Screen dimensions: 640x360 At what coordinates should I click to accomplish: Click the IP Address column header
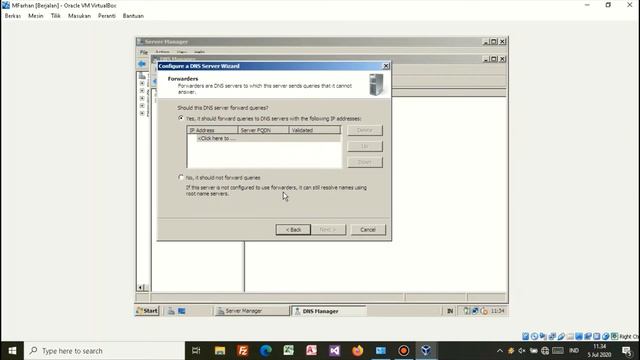pyautogui.click(x=212, y=130)
